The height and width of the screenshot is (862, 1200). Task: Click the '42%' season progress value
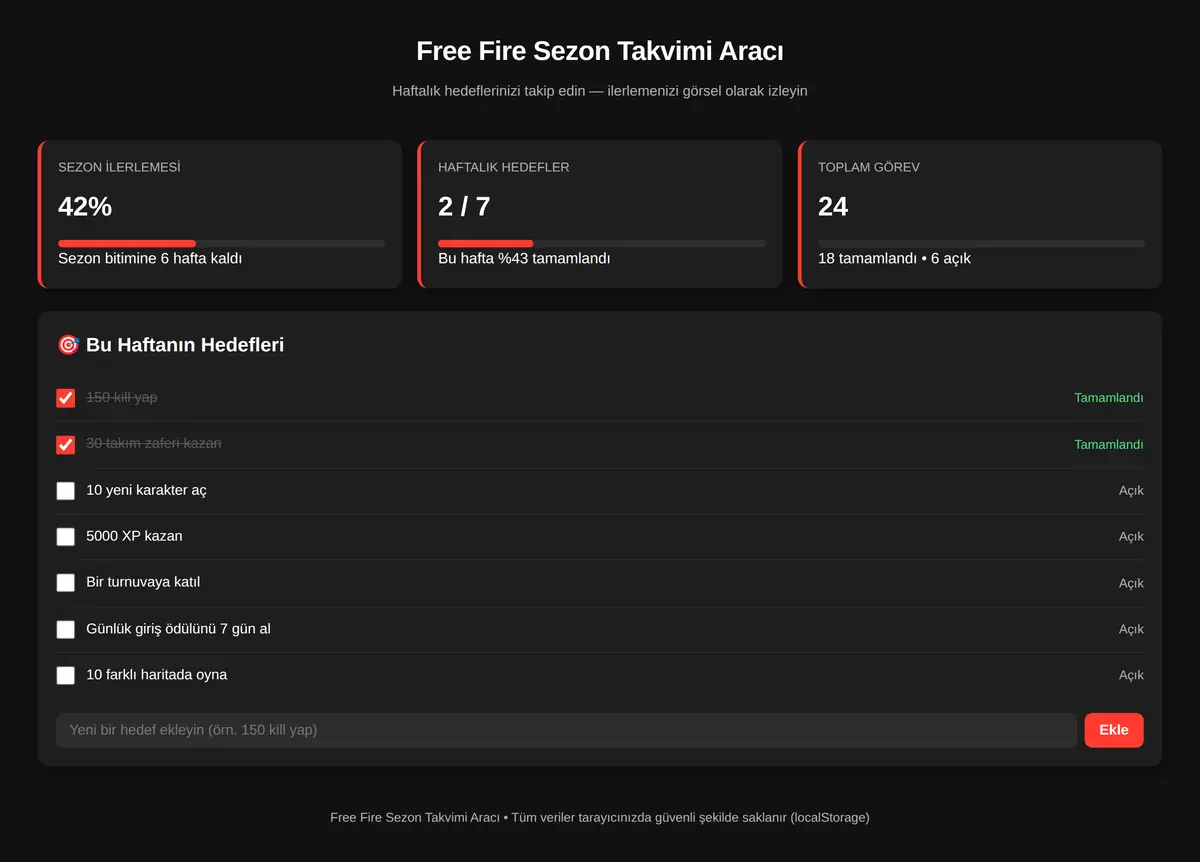85,207
